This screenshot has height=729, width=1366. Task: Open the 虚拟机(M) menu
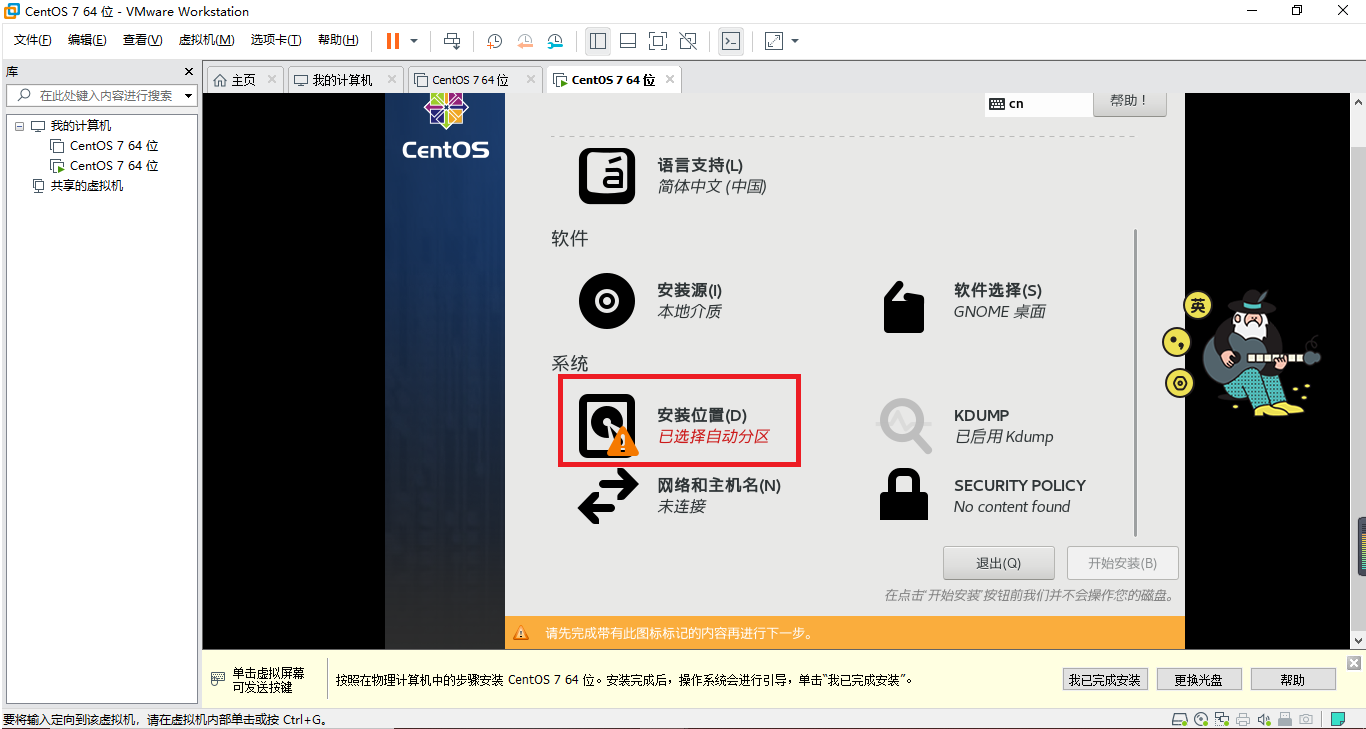tap(205, 40)
